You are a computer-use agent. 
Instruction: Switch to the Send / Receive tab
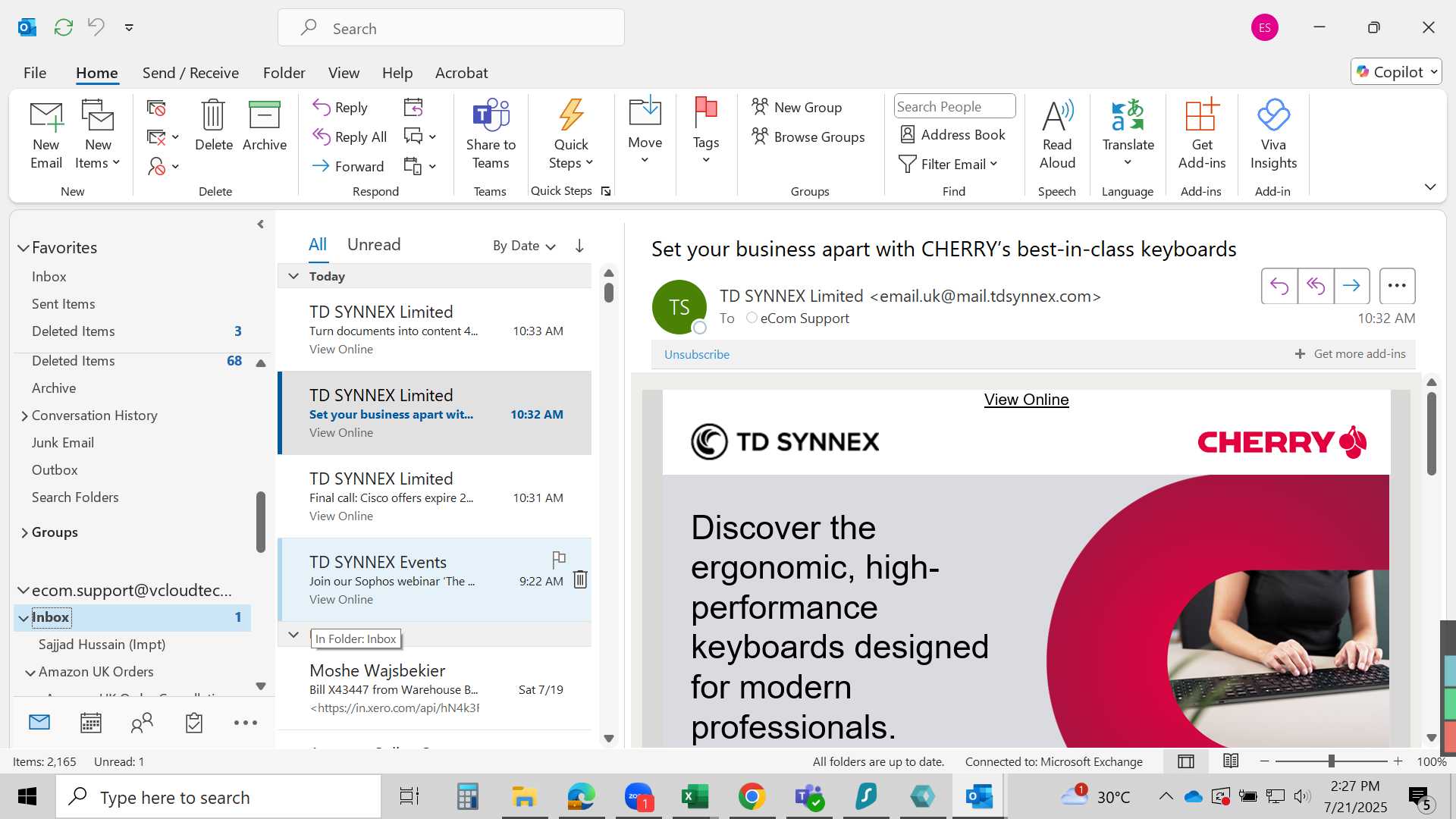click(190, 73)
